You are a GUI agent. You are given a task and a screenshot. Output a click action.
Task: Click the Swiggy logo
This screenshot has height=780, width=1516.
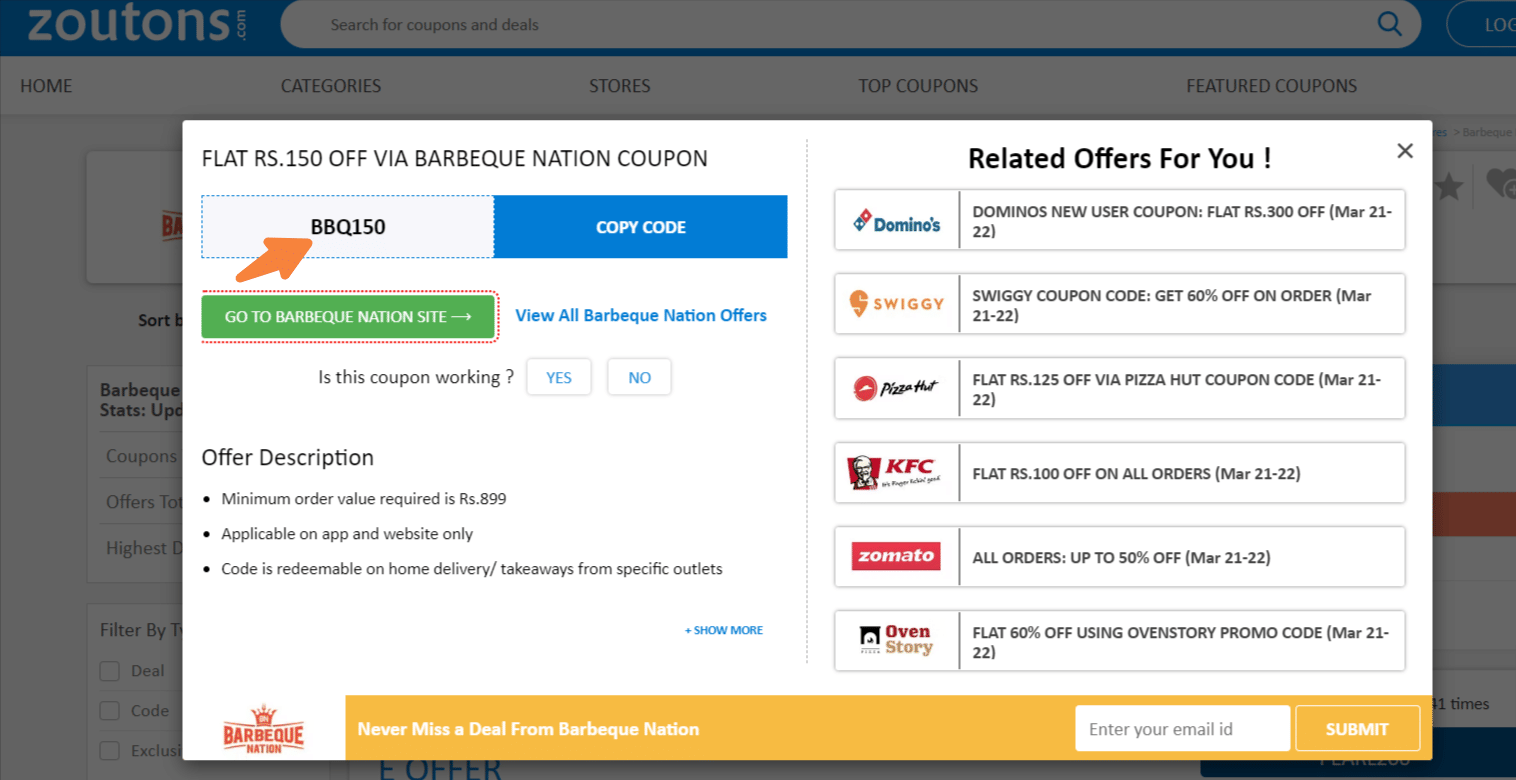(x=897, y=304)
